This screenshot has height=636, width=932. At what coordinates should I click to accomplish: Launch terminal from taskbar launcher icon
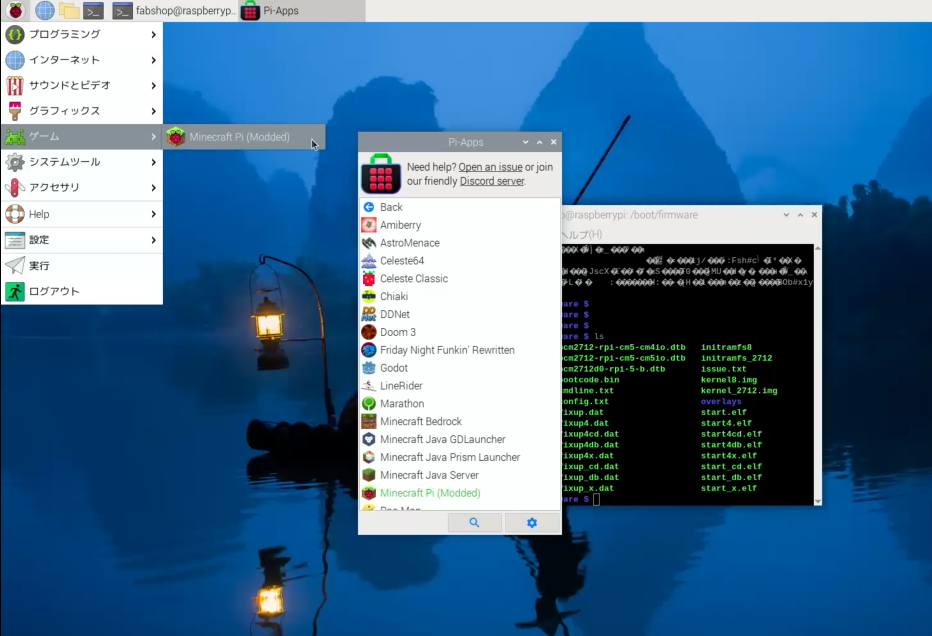[93, 10]
